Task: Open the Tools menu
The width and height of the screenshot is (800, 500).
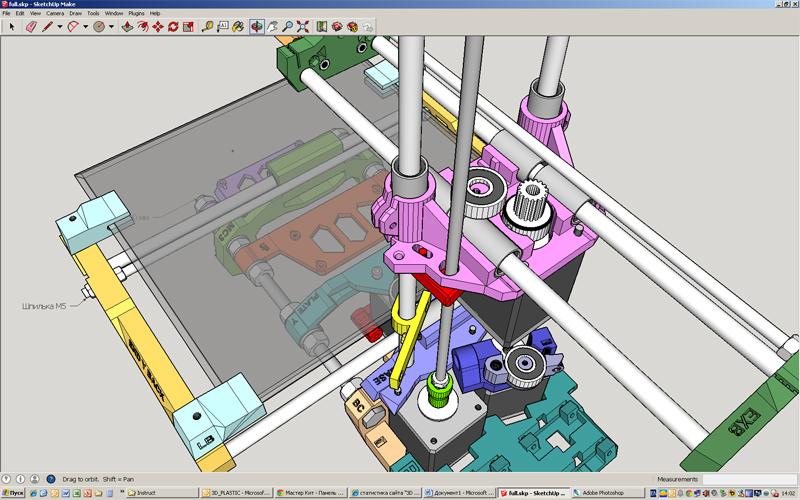Action: click(93, 13)
